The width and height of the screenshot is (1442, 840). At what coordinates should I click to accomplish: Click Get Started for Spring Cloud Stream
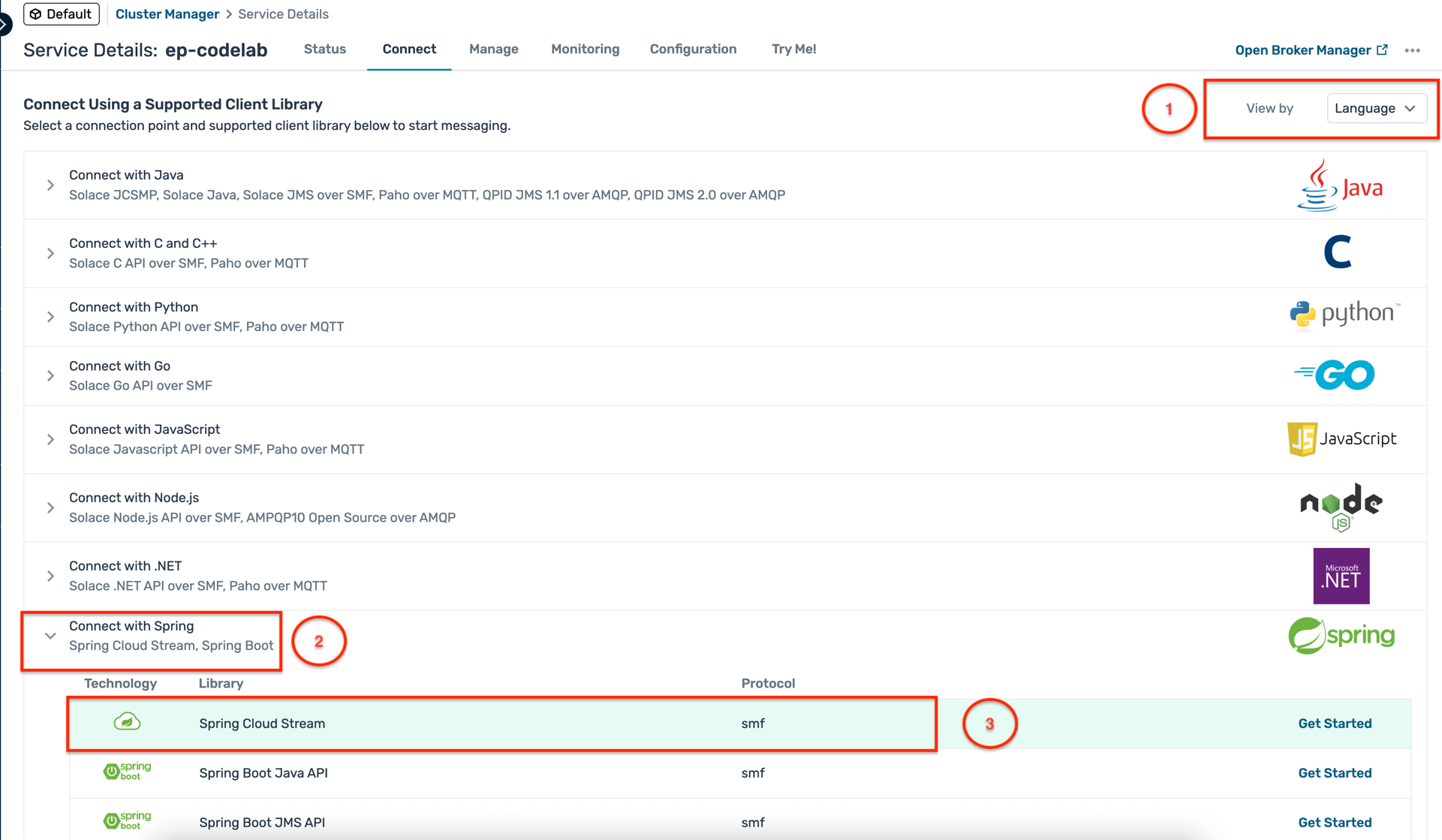(x=1334, y=724)
